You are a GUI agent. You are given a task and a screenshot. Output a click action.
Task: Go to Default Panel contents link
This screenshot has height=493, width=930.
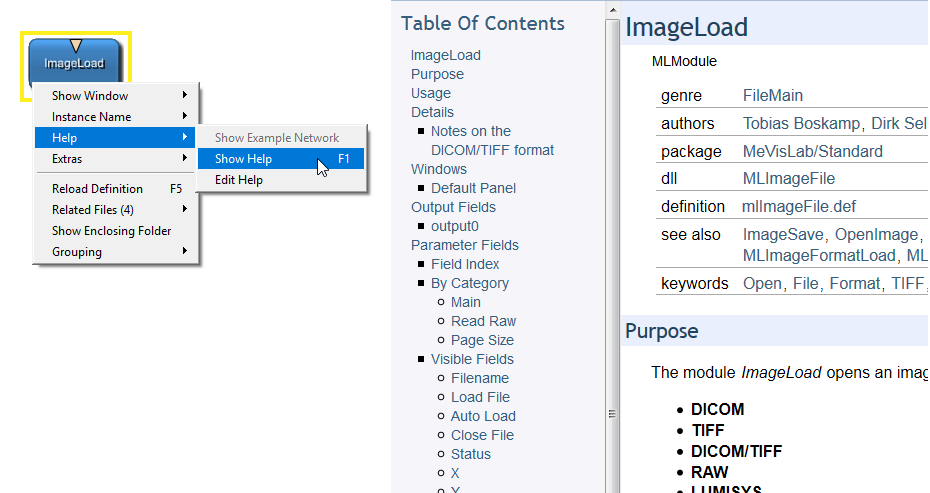pos(473,188)
